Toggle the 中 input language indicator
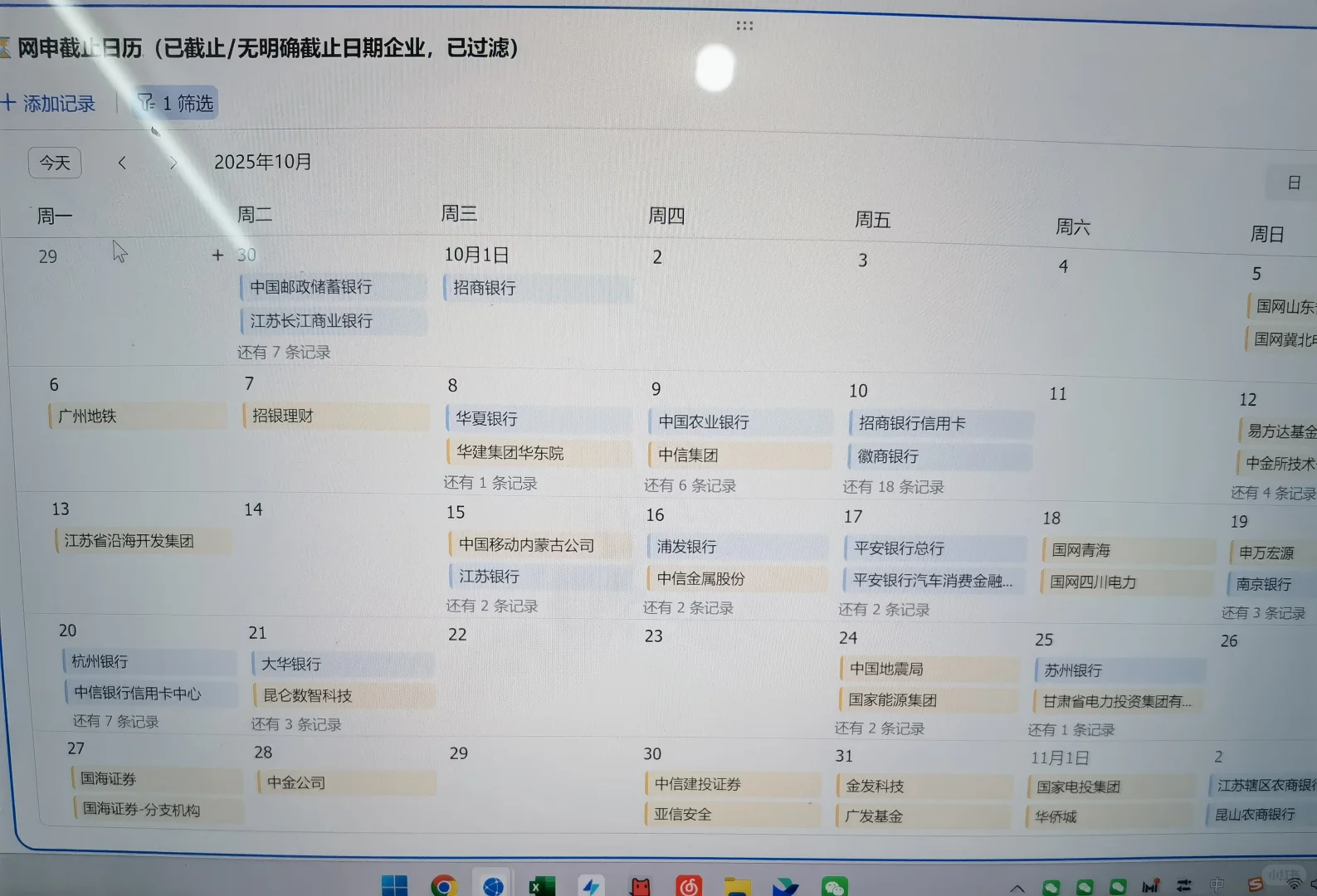1317x896 pixels. click(1217, 886)
